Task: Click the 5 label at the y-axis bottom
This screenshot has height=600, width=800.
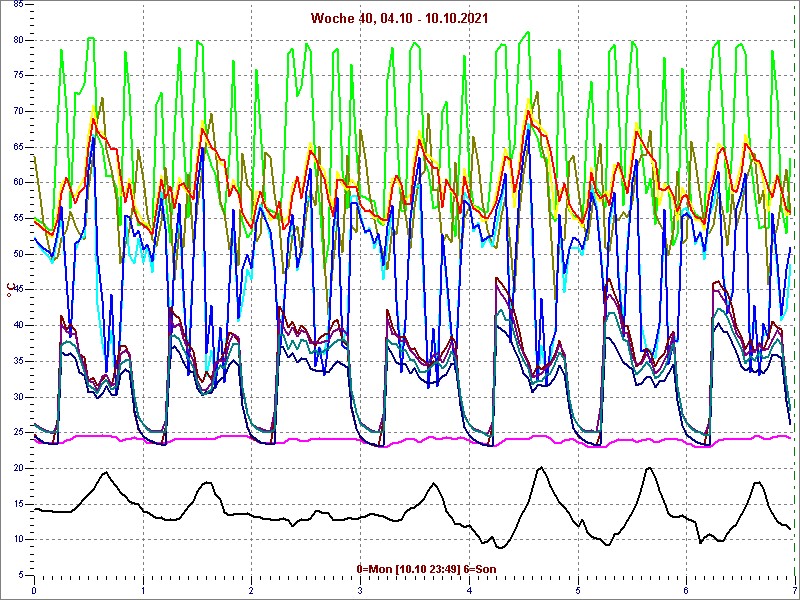Action: [x=21, y=575]
